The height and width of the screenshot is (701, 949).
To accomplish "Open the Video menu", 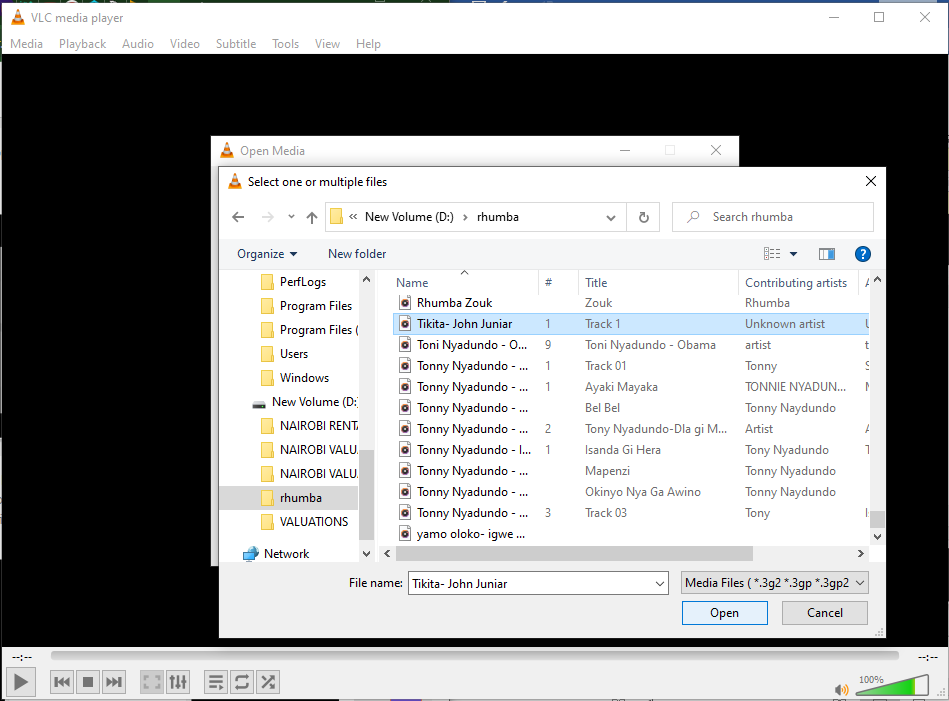I will (x=185, y=44).
